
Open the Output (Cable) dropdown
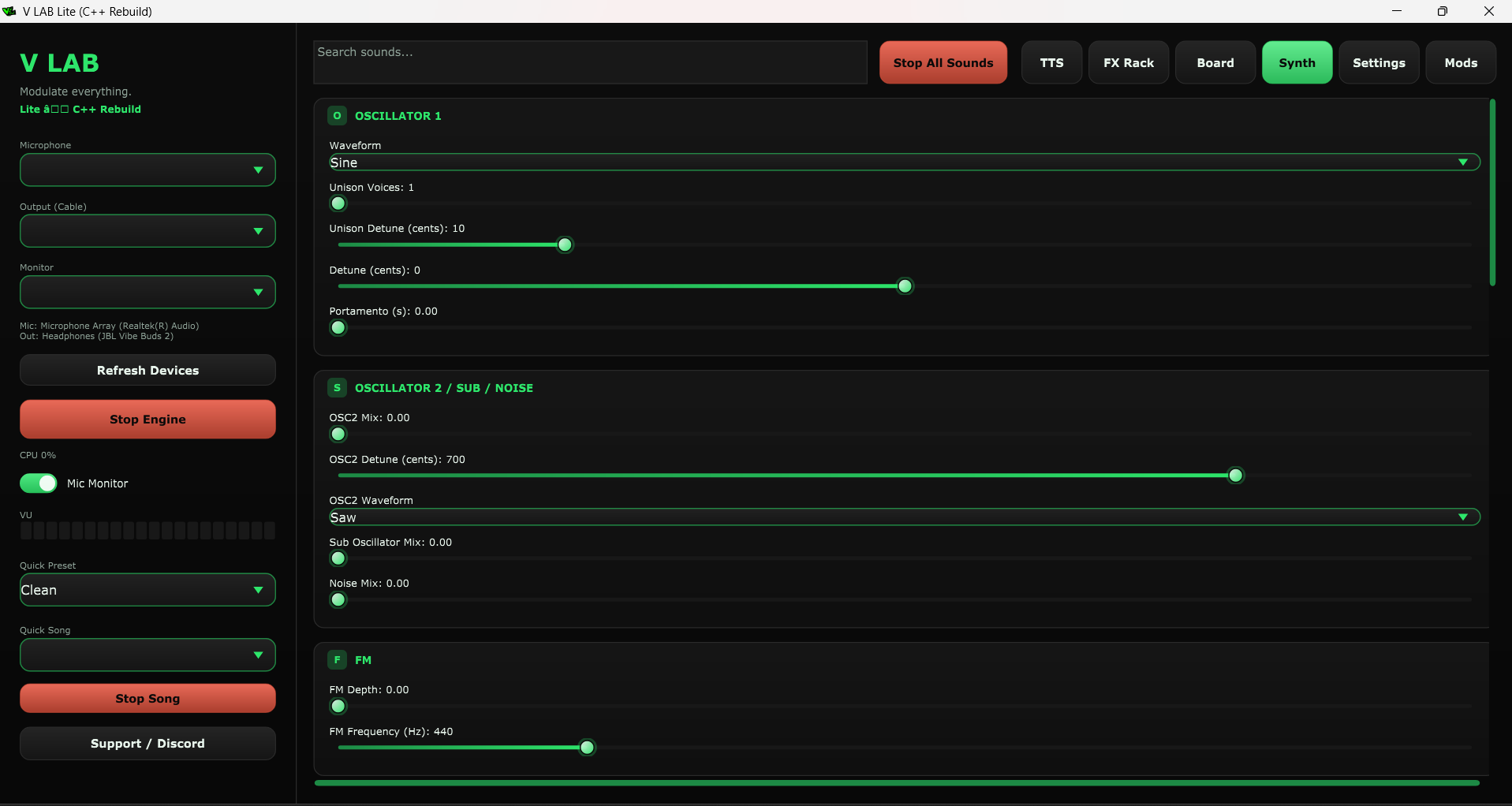(147, 231)
